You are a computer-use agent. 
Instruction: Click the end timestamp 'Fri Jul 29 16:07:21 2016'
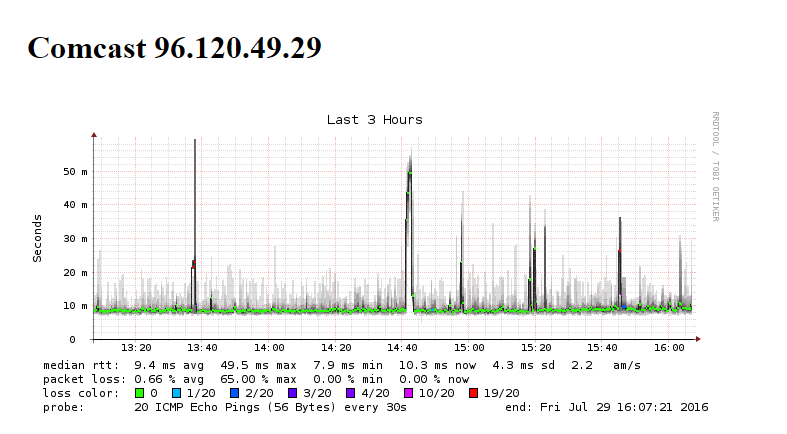click(624, 407)
